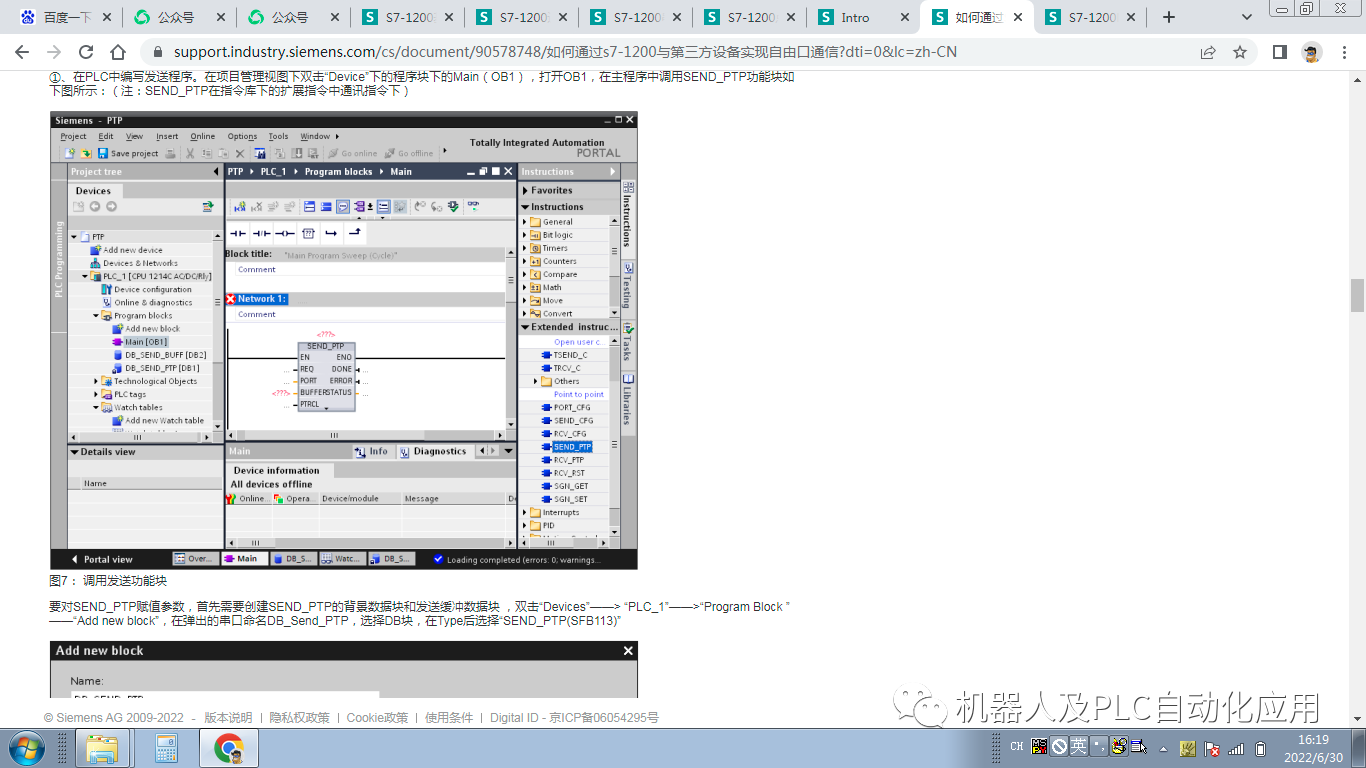1366x768 pixels.
Task: Click the Open project icon in TIA Portal toolbar
Action: coord(85,153)
